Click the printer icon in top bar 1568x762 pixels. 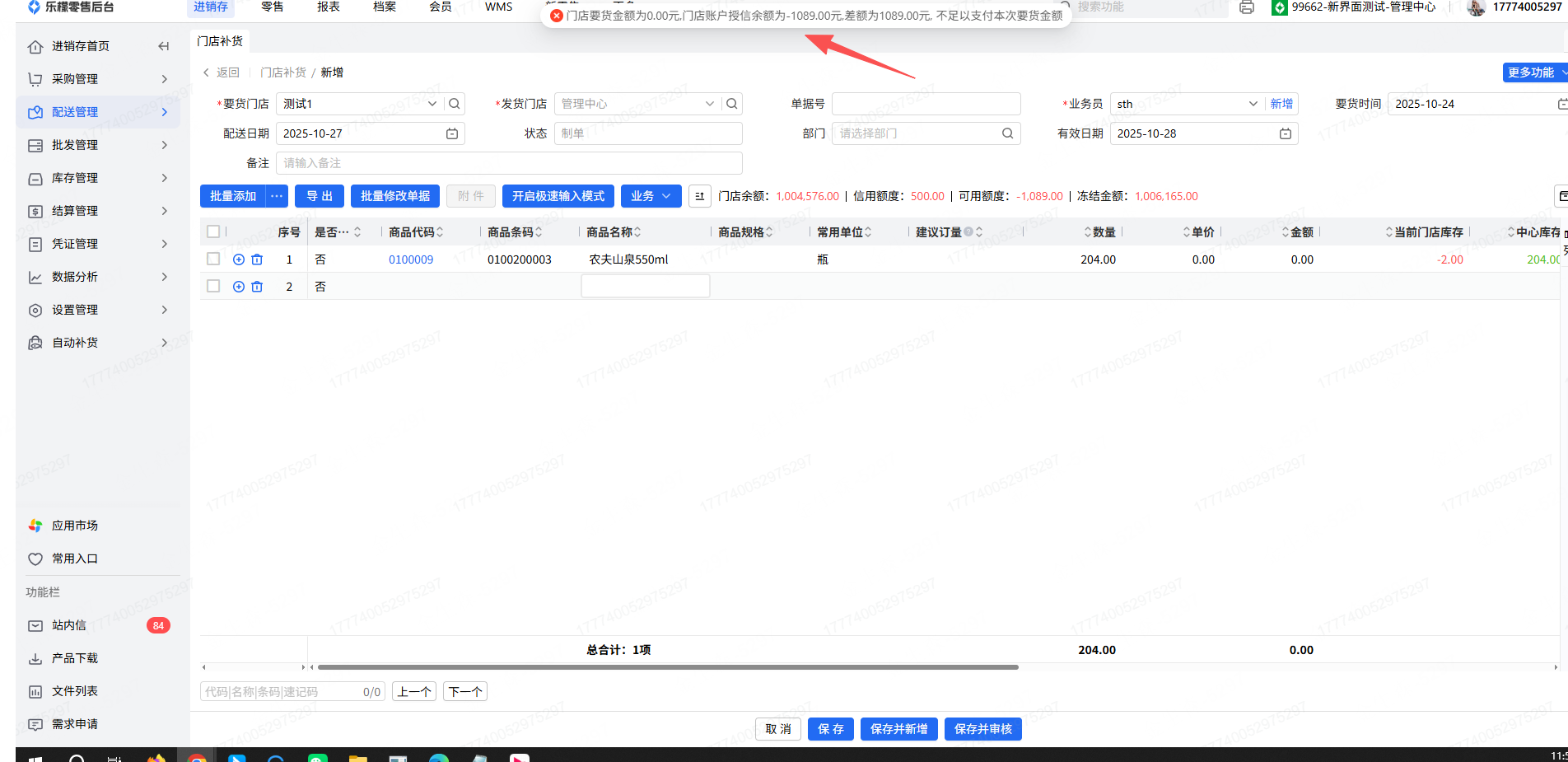(x=1247, y=7)
